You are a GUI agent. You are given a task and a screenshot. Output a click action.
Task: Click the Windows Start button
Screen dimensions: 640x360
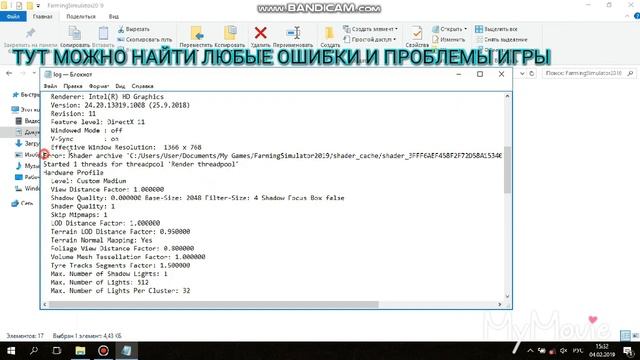pyautogui.click(x=11, y=351)
